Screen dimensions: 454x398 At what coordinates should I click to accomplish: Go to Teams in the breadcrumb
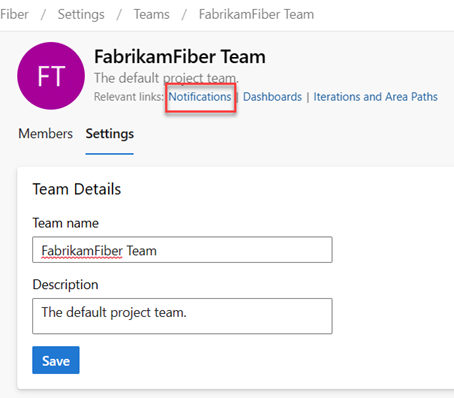coord(152,14)
